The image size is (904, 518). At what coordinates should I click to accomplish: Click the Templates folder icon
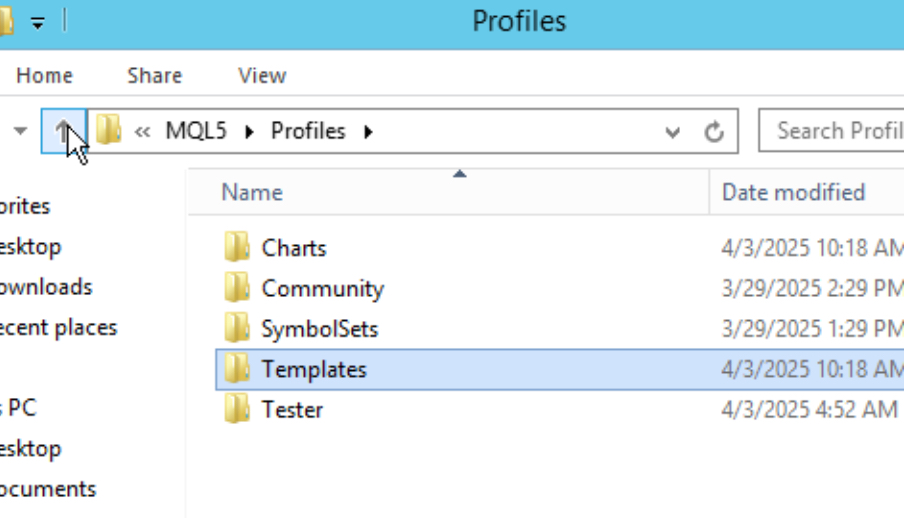tap(237, 369)
